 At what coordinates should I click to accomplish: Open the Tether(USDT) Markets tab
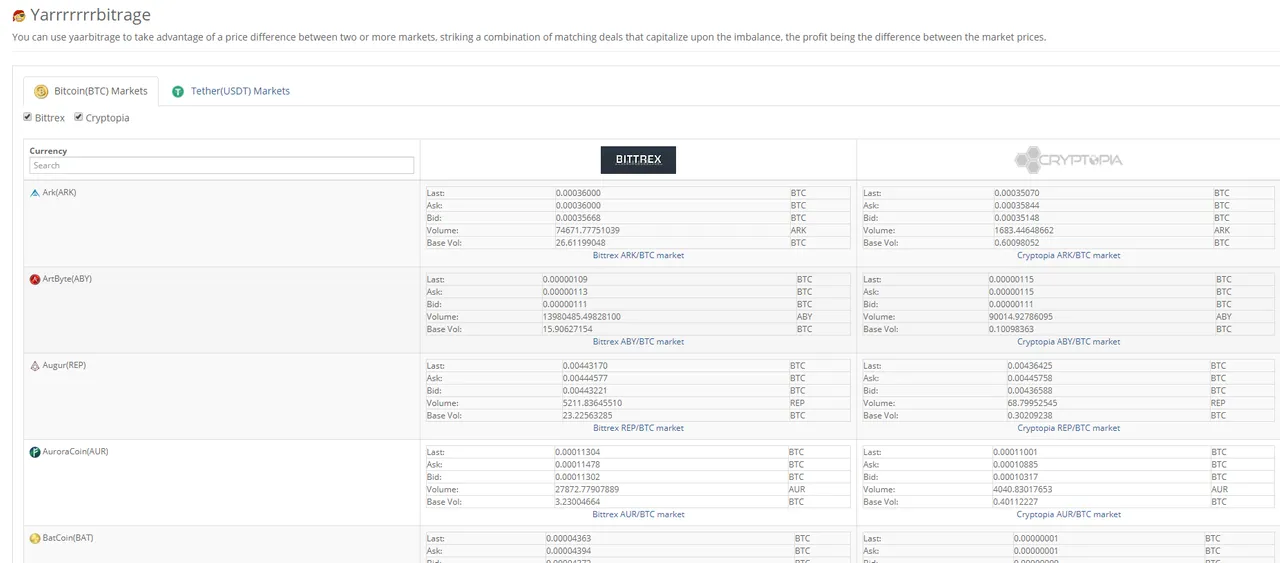point(231,91)
